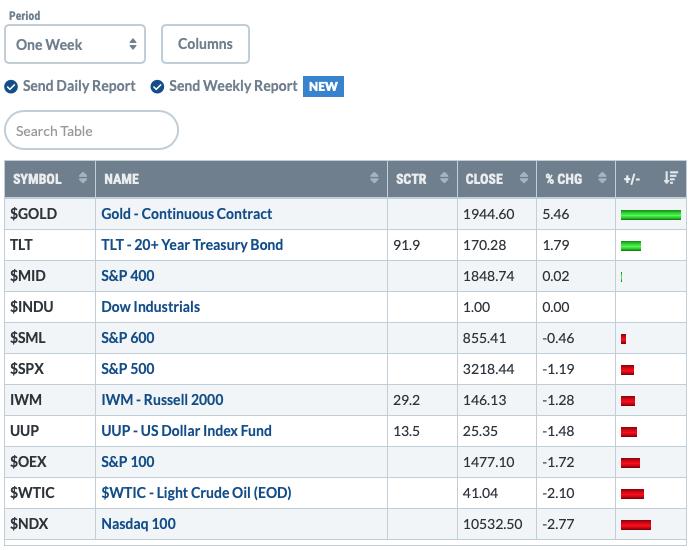Click the SCTR value 29.2

(406, 400)
